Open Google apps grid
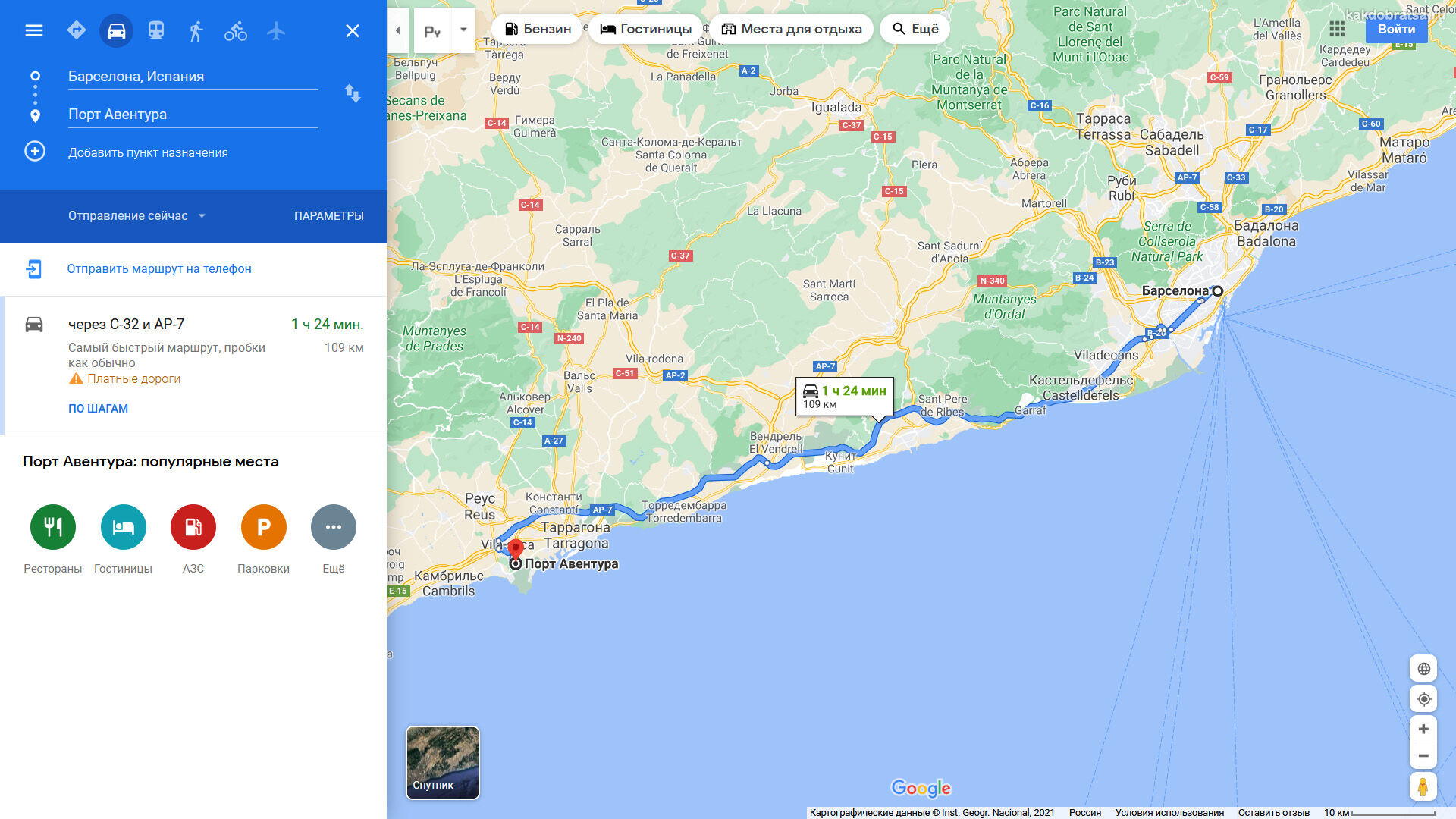 pyautogui.click(x=1338, y=29)
